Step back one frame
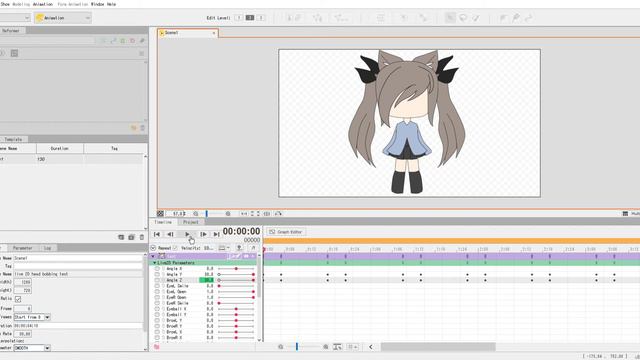The height and width of the screenshot is (360, 640). (170, 234)
